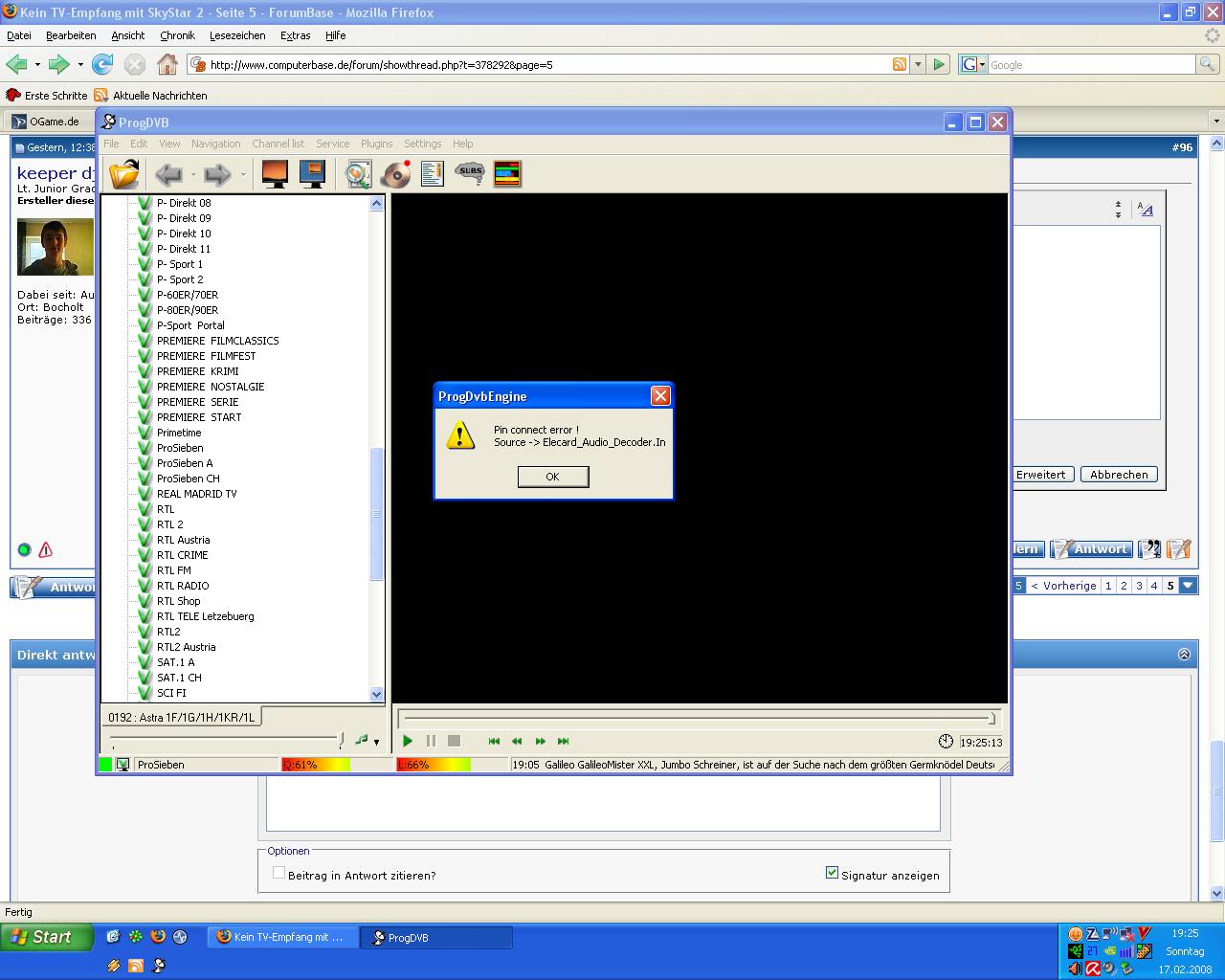1225x980 pixels.
Task: Click the forum Antwort button
Action: [x=1091, y=549]
